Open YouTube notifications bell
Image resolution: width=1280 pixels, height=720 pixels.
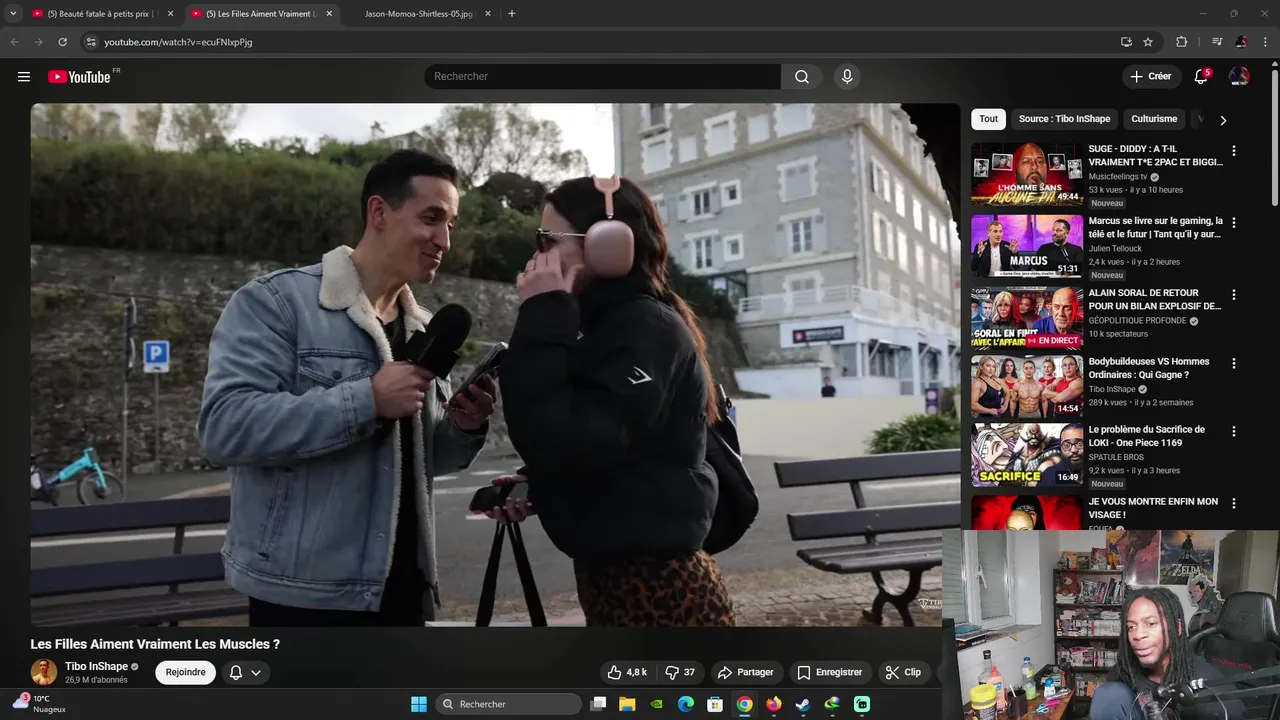[x=1201, y=77]
